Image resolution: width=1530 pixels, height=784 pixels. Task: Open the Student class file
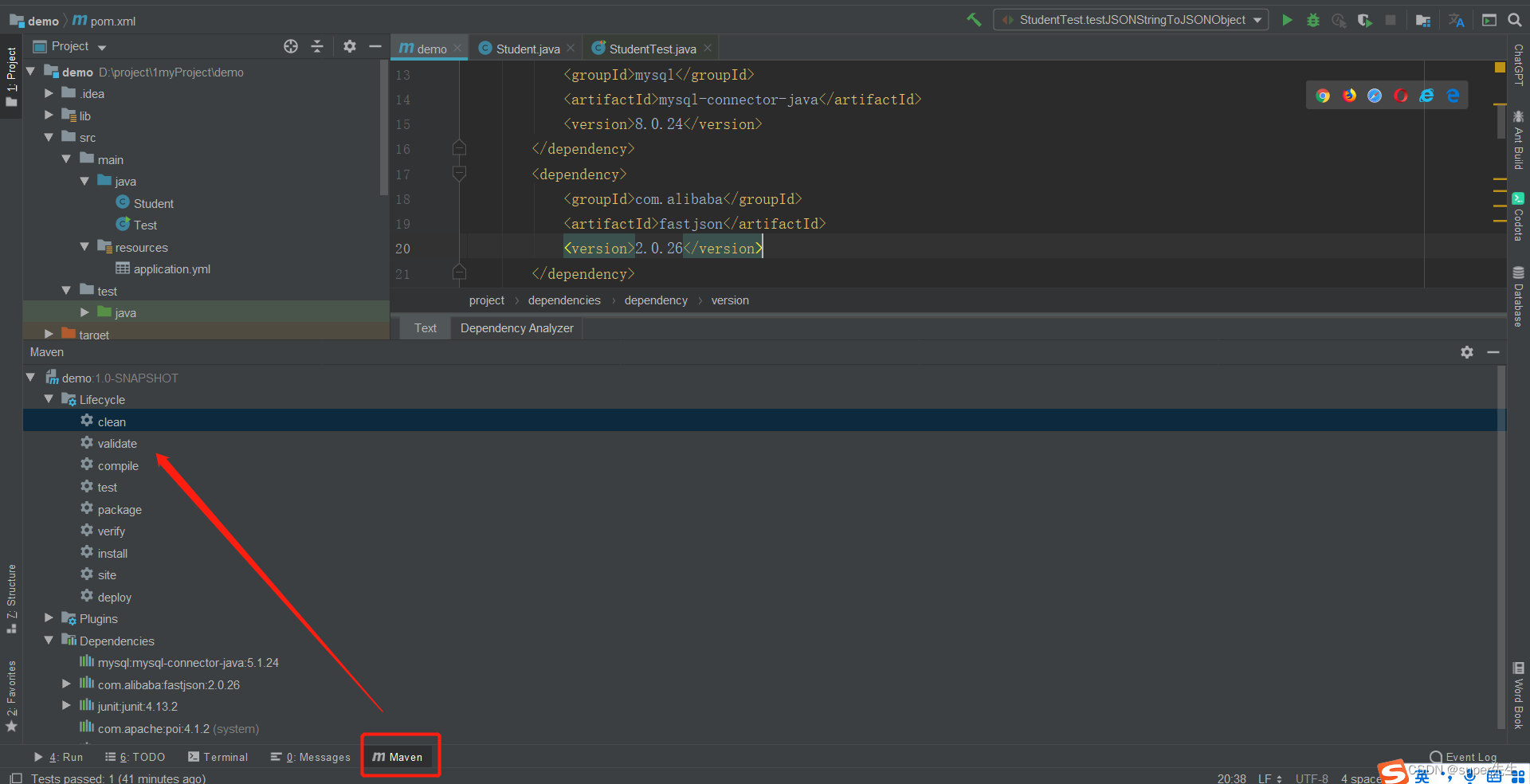[x=153, y=203]
